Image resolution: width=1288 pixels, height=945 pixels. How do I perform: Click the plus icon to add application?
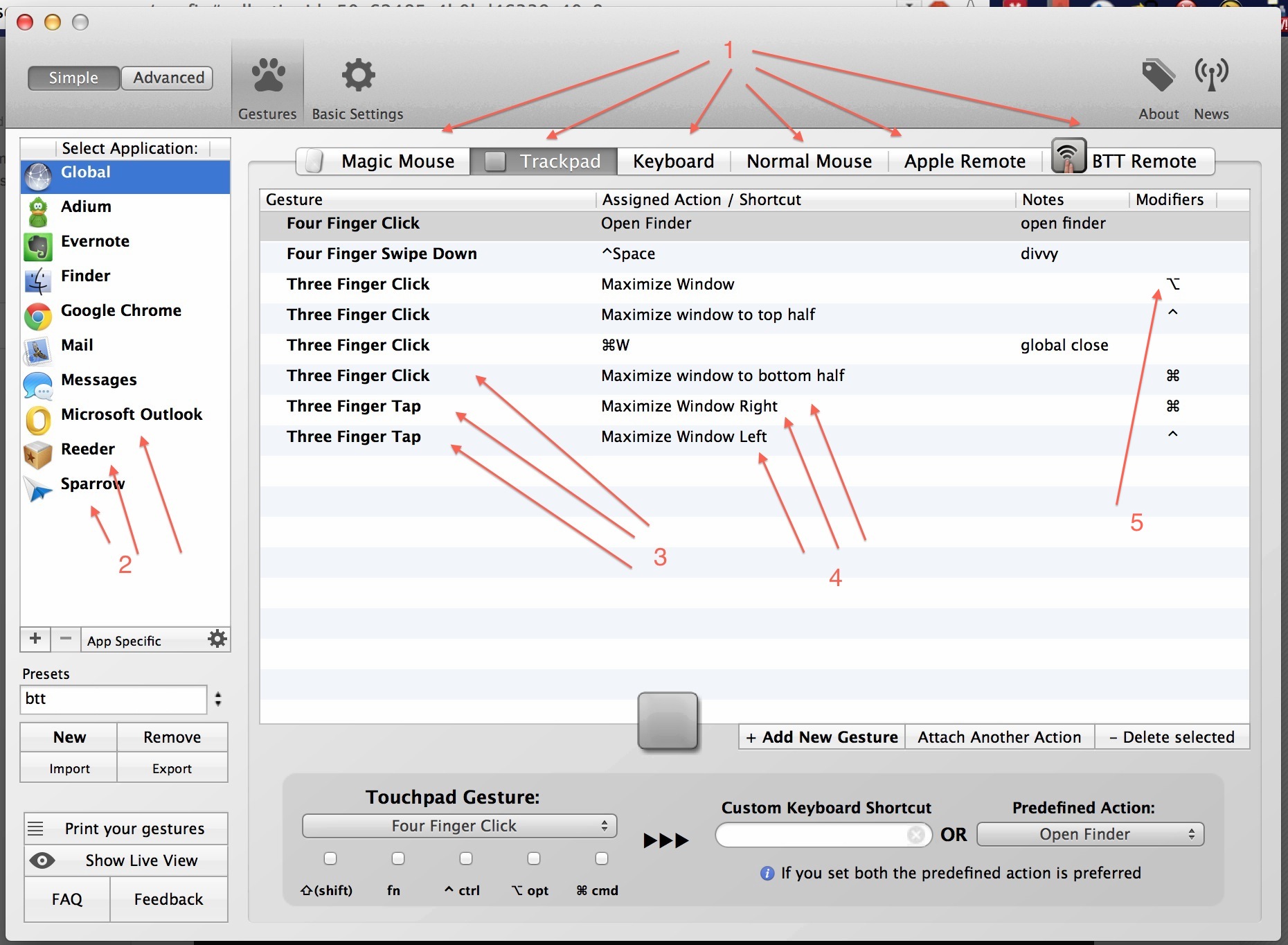[x=35, y=639]
